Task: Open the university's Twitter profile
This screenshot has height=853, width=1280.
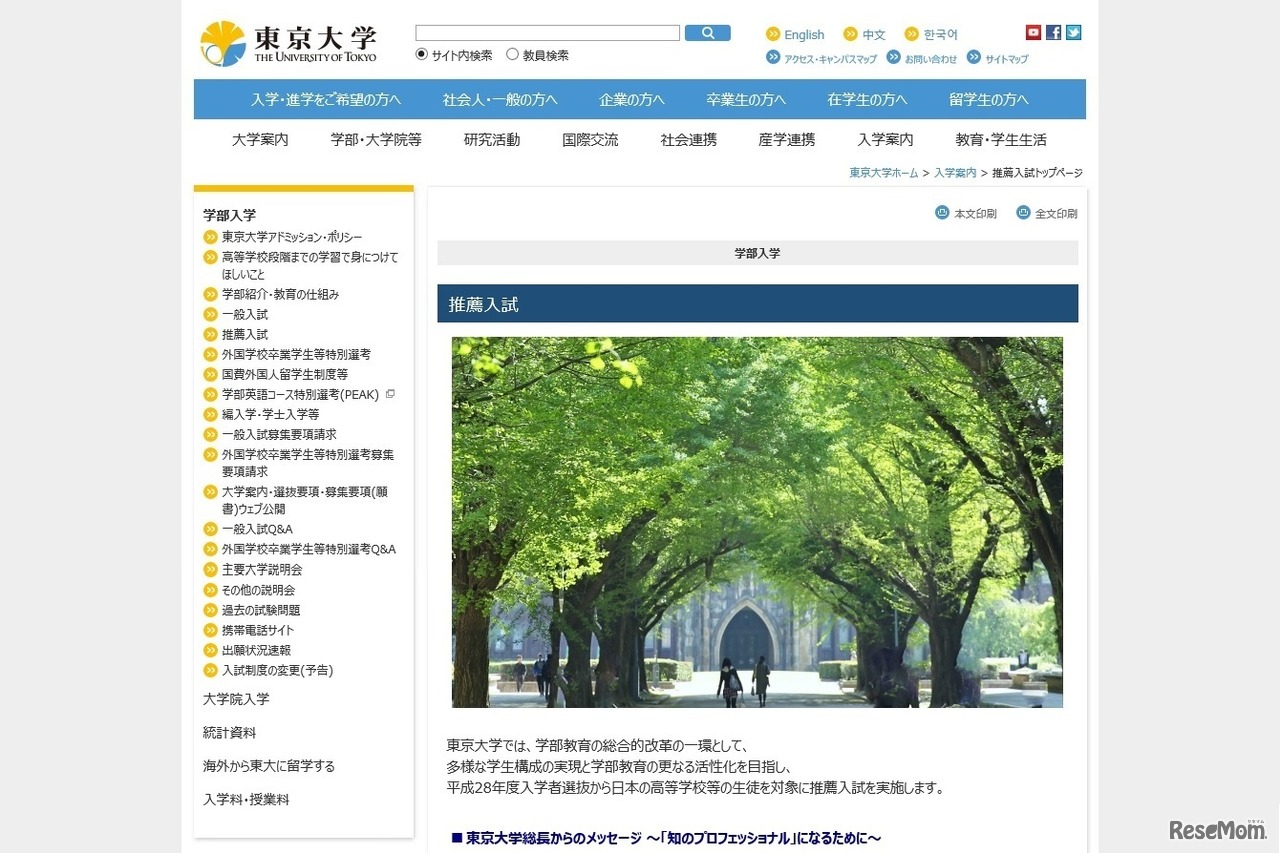Action: (1073, 31)
